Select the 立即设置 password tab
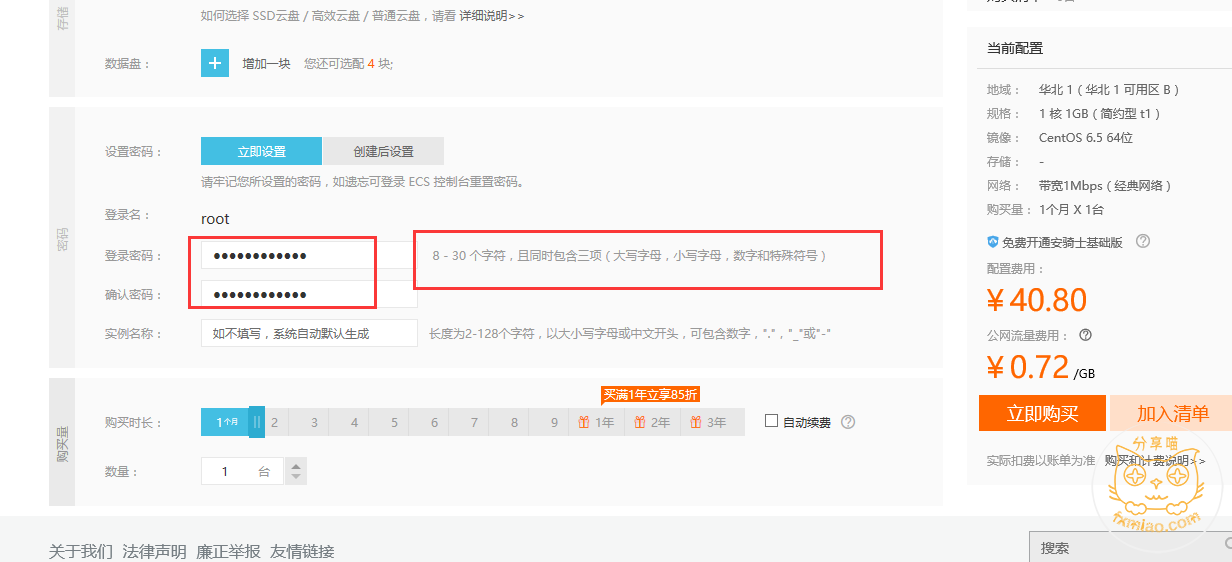This screenshot has width=1232, height=562. coord(261,151)
